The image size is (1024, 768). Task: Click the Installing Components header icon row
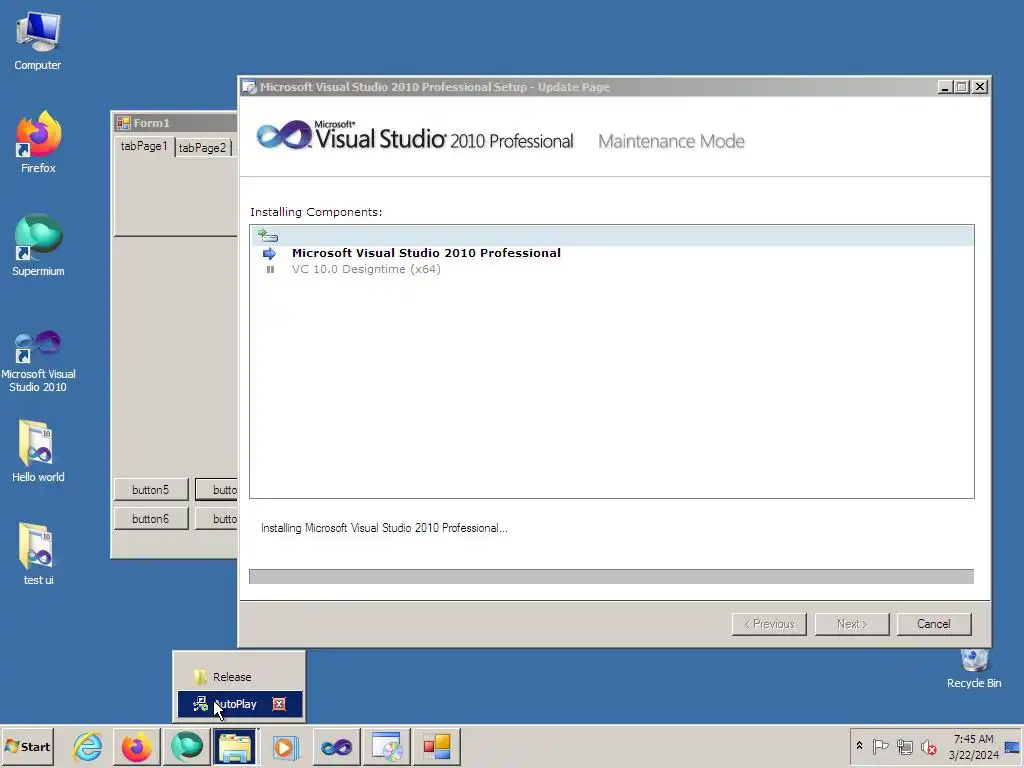coord(611,236)
